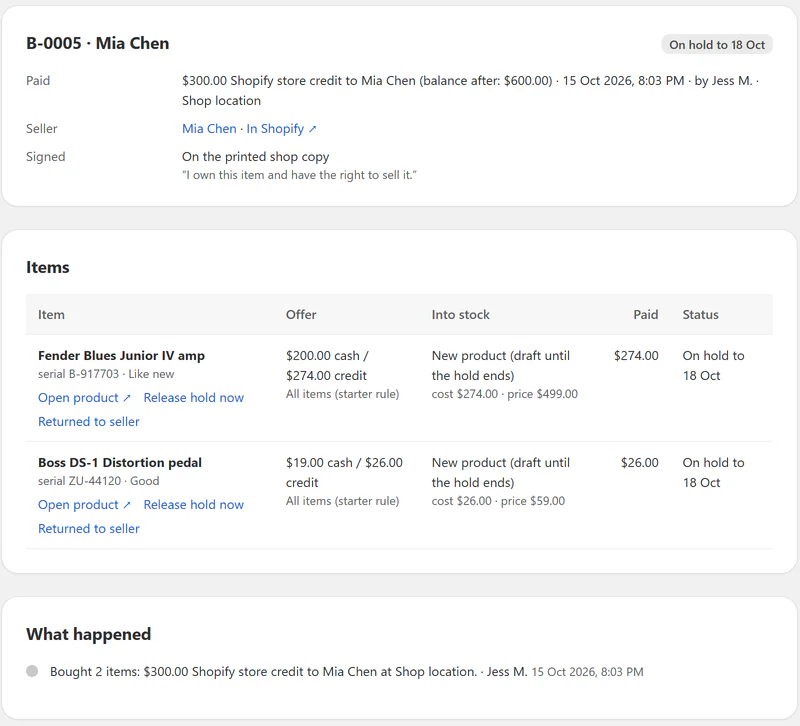The height and width of the screenshot is (726, 800).
Task: Release hold now for Boss DS-1 pedal
Action: point(193,505)
